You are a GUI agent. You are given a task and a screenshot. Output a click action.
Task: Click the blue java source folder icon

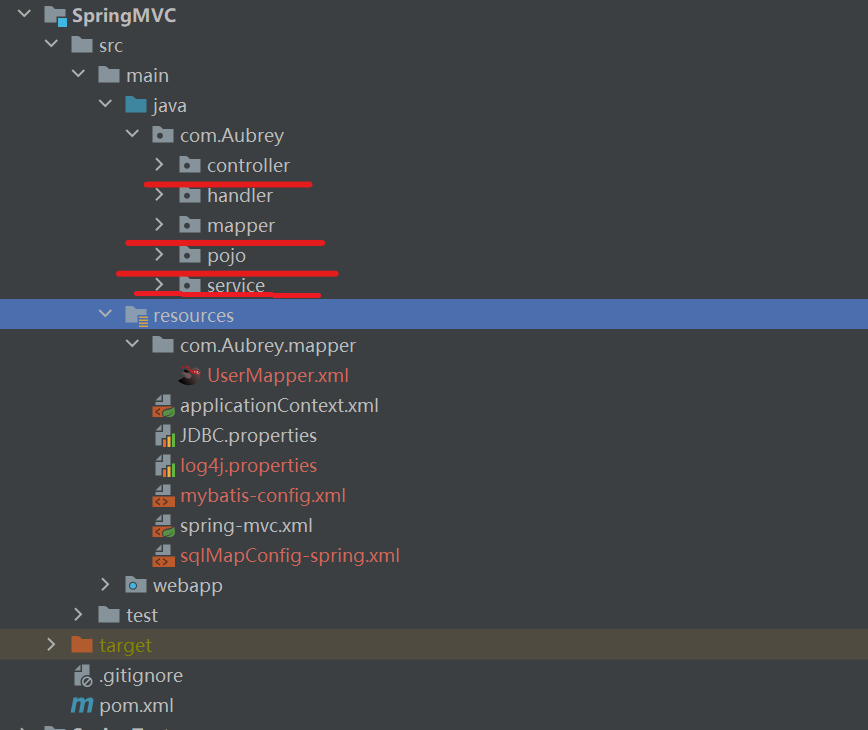point(136,105)
